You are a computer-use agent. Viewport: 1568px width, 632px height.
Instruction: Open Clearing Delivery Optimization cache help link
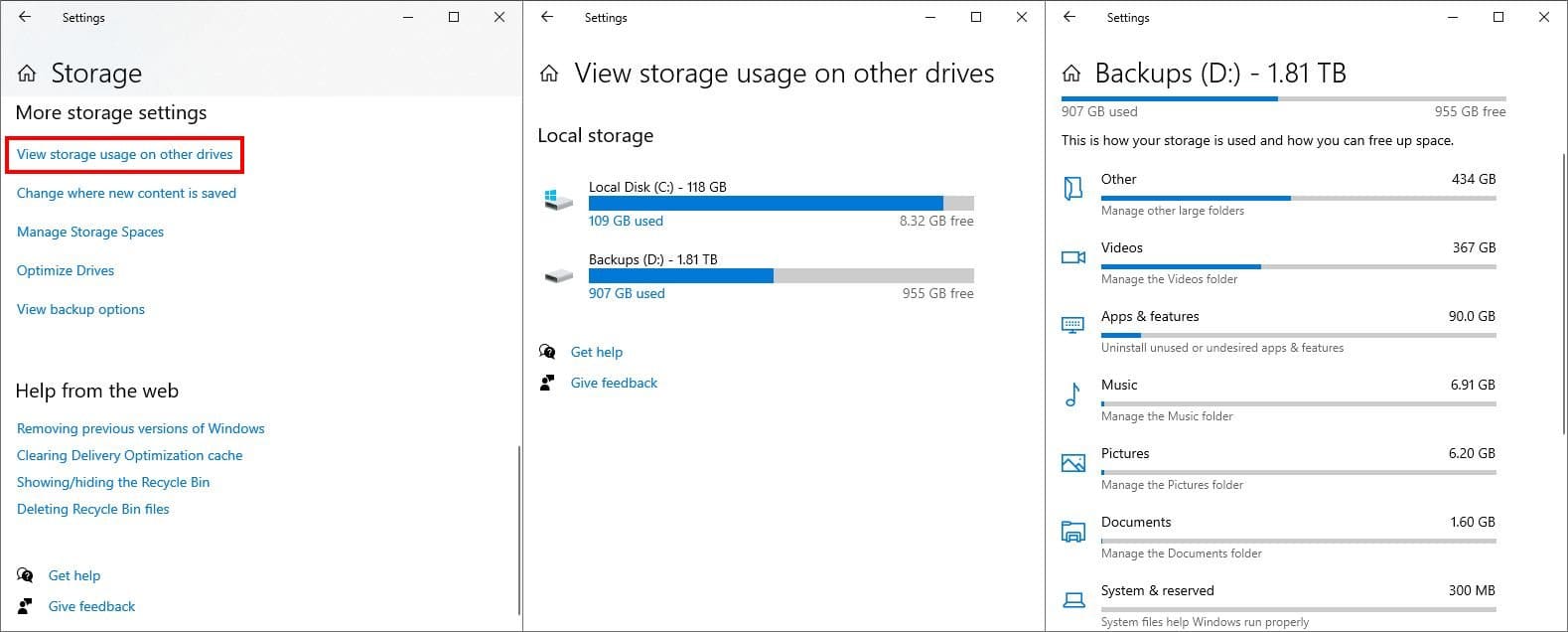pos(129,456)
